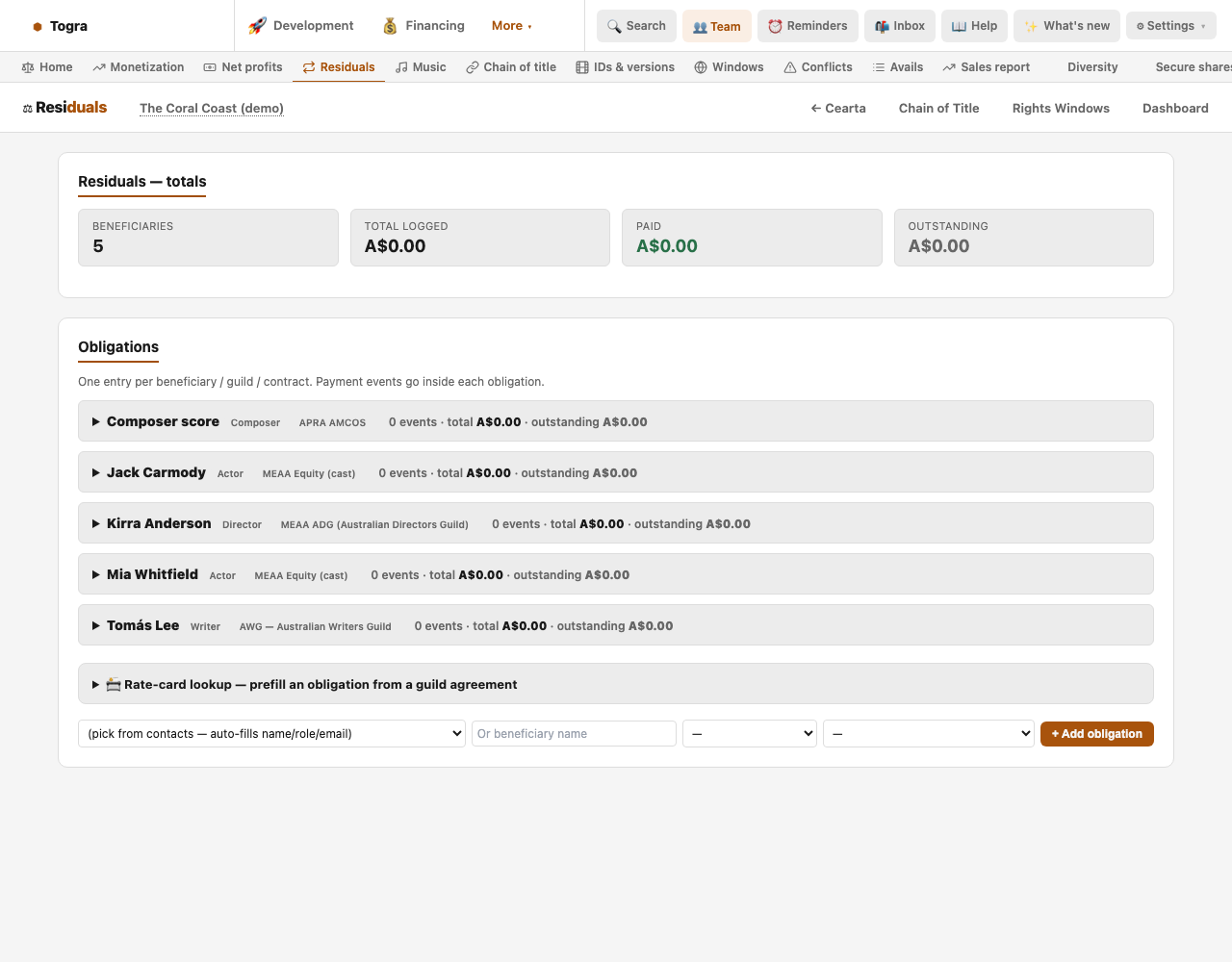This screenshot has height=962, width=1232.
Task: Open the dropdown right of beneficiary name field
Action: point(750,734)
